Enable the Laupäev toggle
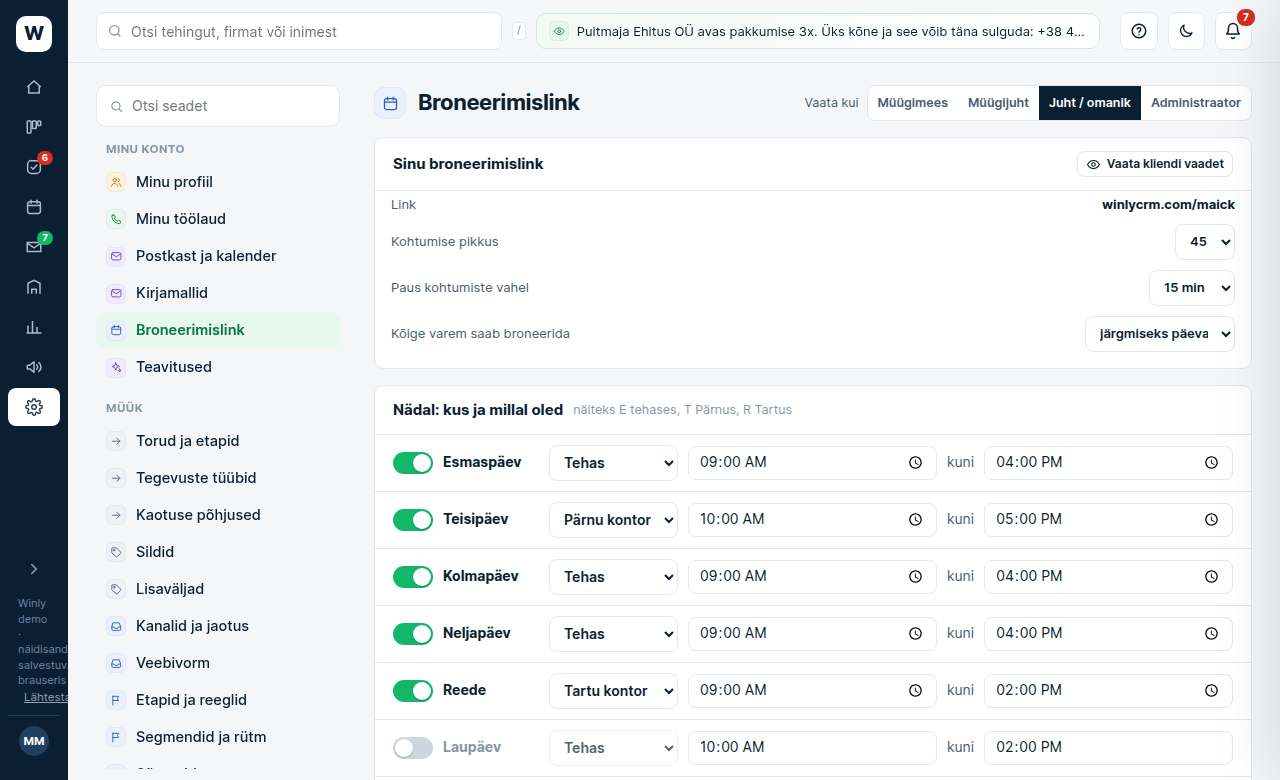The width and height of the screenshot is (1280, 780). click(413, 747)
